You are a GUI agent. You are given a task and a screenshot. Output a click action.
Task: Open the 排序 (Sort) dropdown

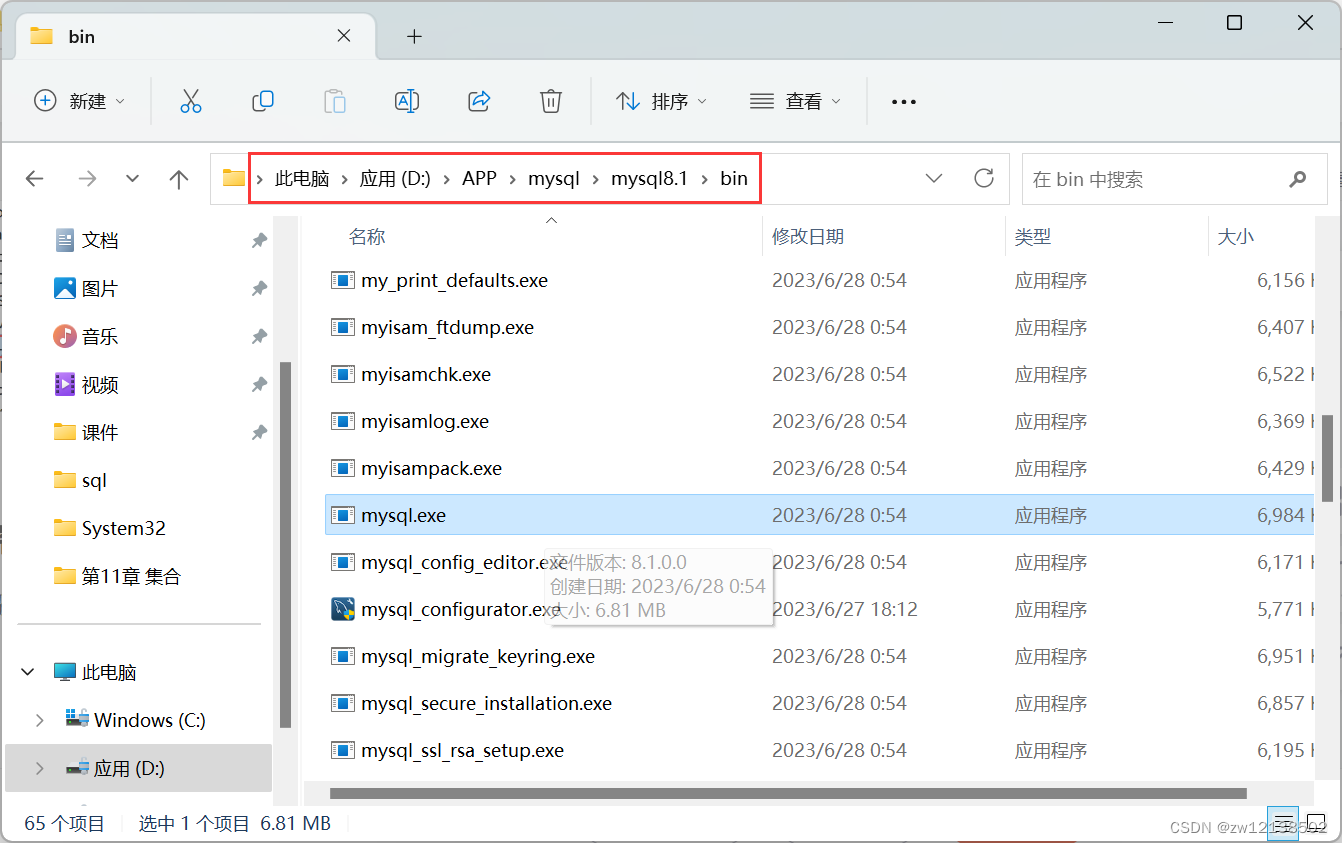661,101
